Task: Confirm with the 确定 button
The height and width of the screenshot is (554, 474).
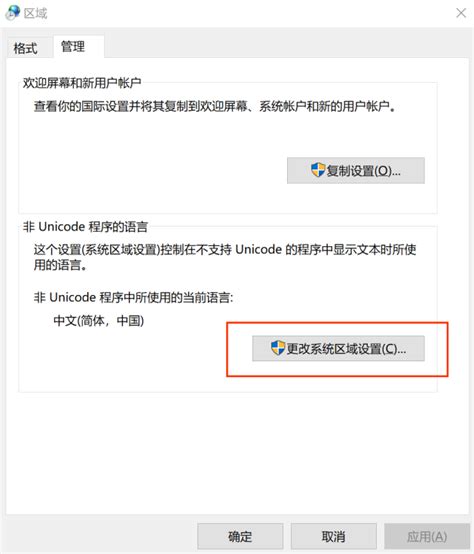Action: [x=240, y=536]
